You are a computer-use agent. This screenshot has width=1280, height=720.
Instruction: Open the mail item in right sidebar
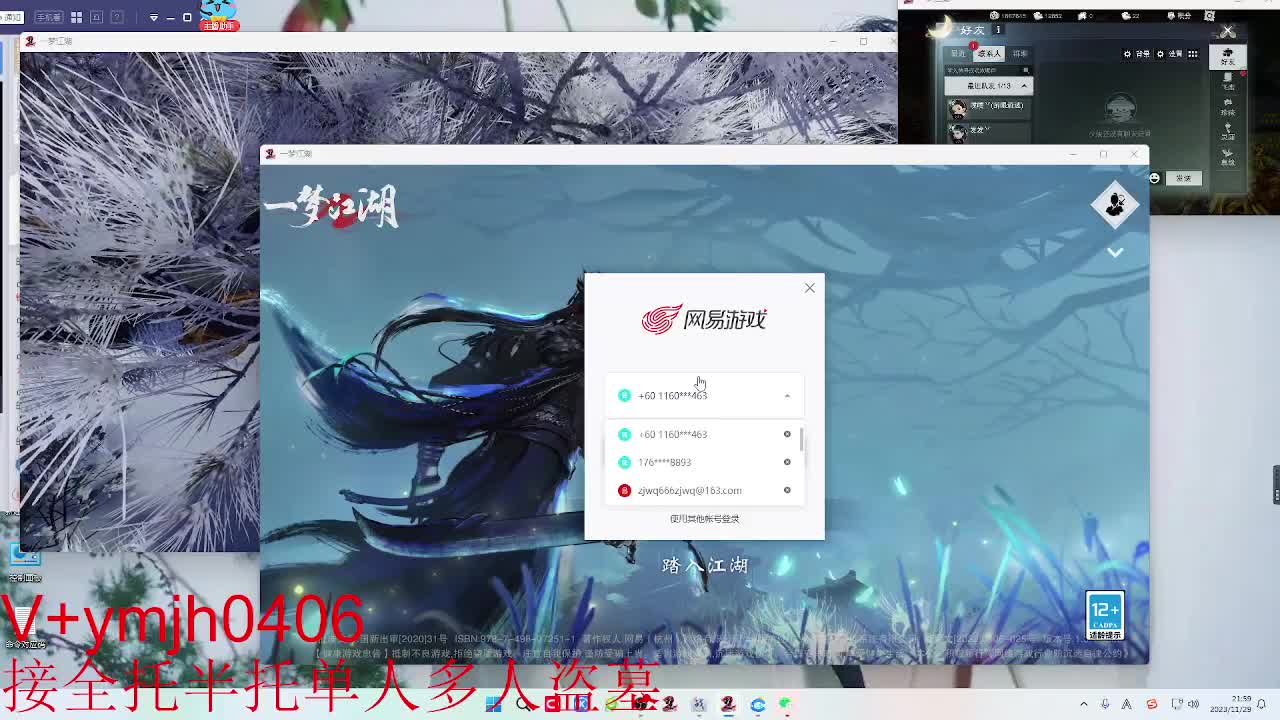[x=1228, y=82]
